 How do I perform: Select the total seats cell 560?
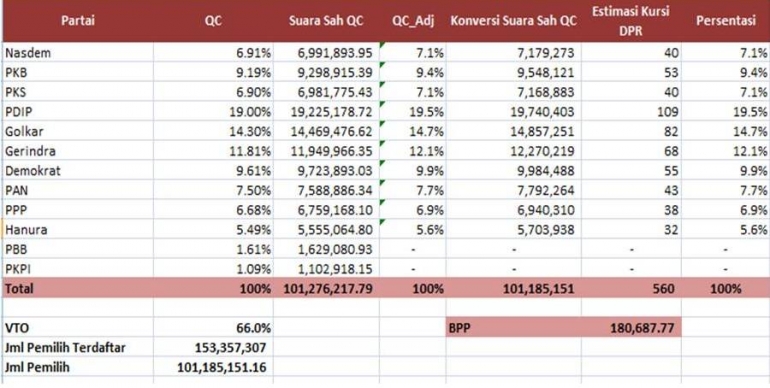(631, 288)
